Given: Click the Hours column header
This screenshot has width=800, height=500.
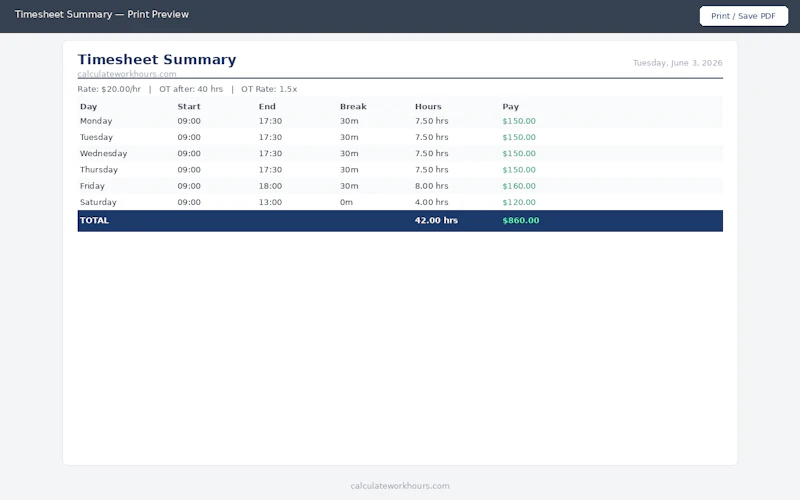Looking at the screenshot, I should tap(428, 107).
